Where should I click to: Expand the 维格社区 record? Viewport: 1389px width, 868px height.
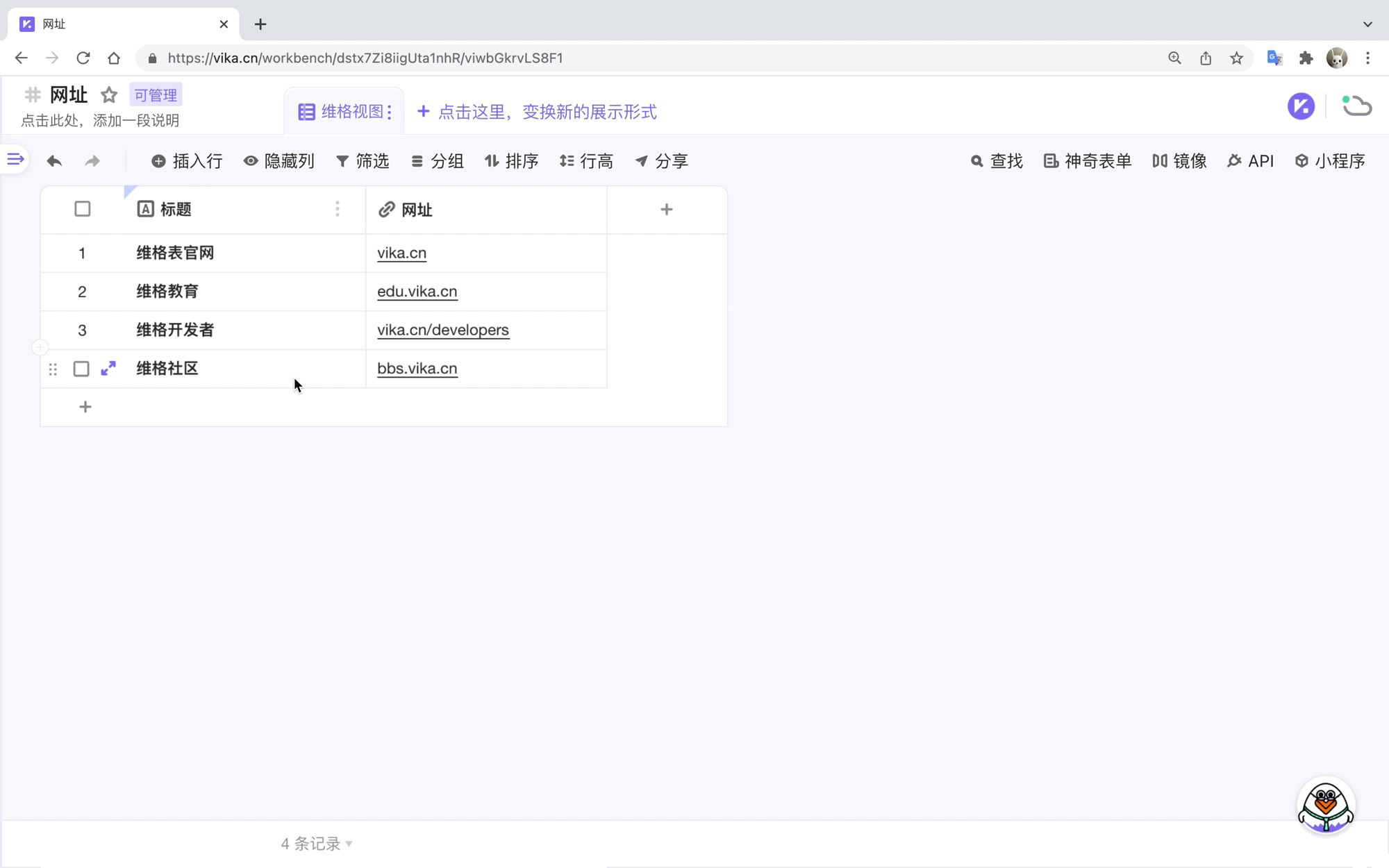click(108, 368)
